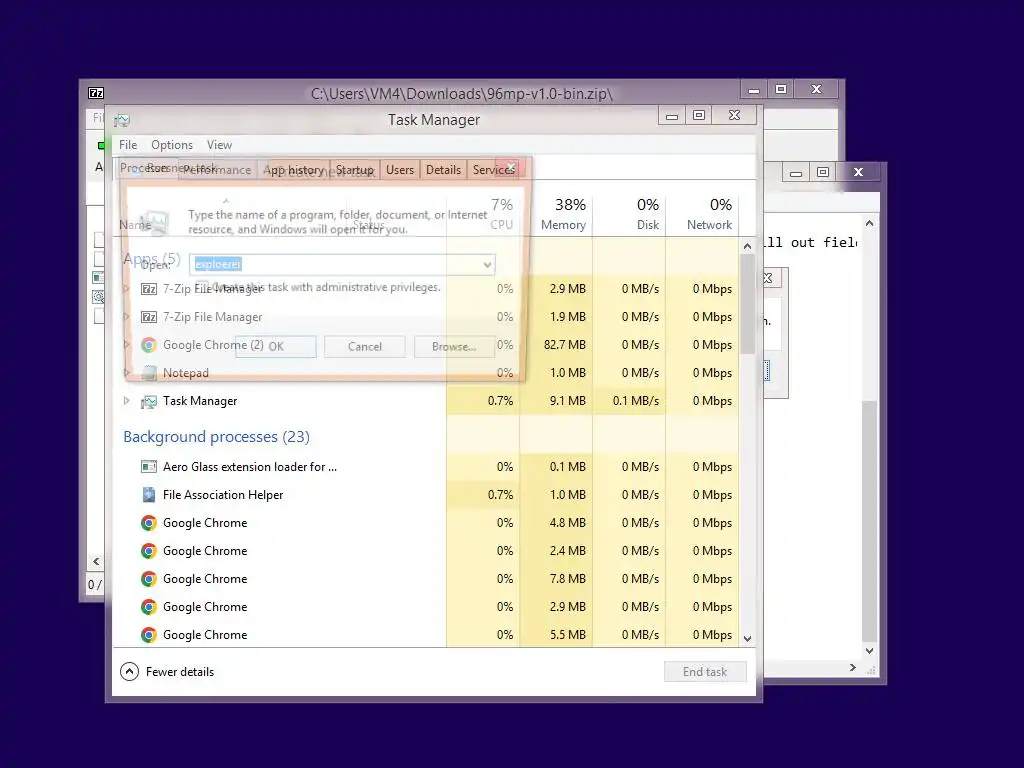Click process list scroll-down arrow in Task Manager
This screenshot has width=1024, height=768.
coord(748,639)
